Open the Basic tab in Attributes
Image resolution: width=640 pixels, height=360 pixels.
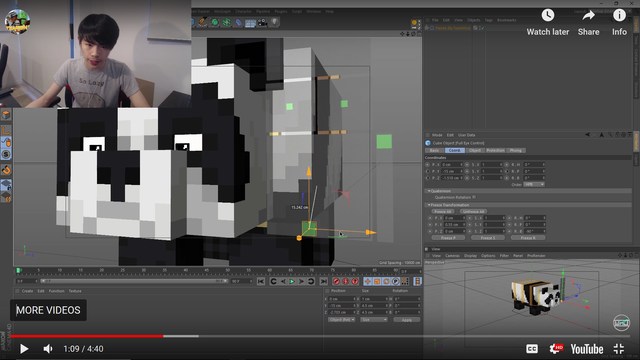(434, 151)
